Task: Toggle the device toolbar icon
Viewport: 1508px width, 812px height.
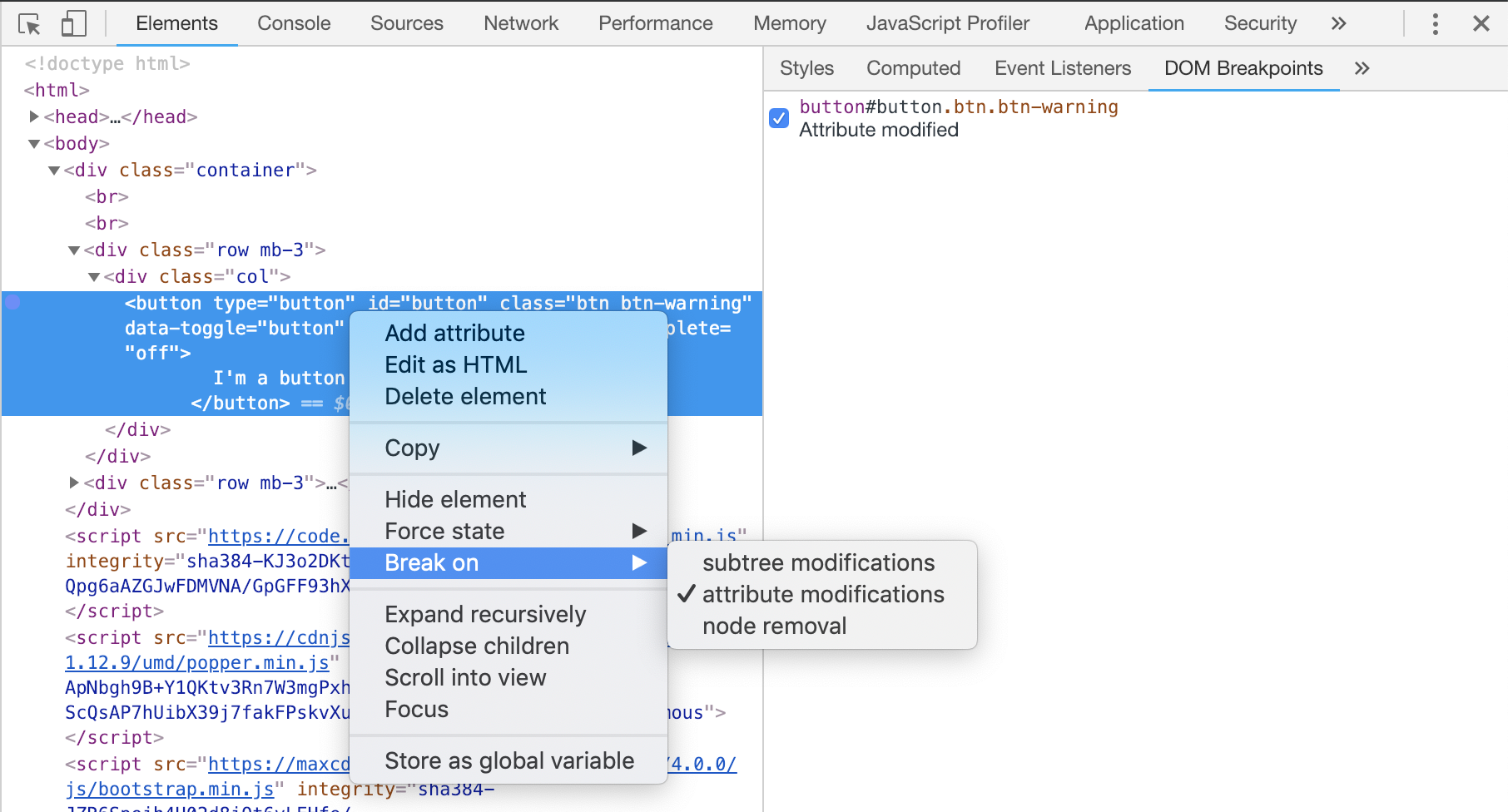Action: click(x=74, y=23)
